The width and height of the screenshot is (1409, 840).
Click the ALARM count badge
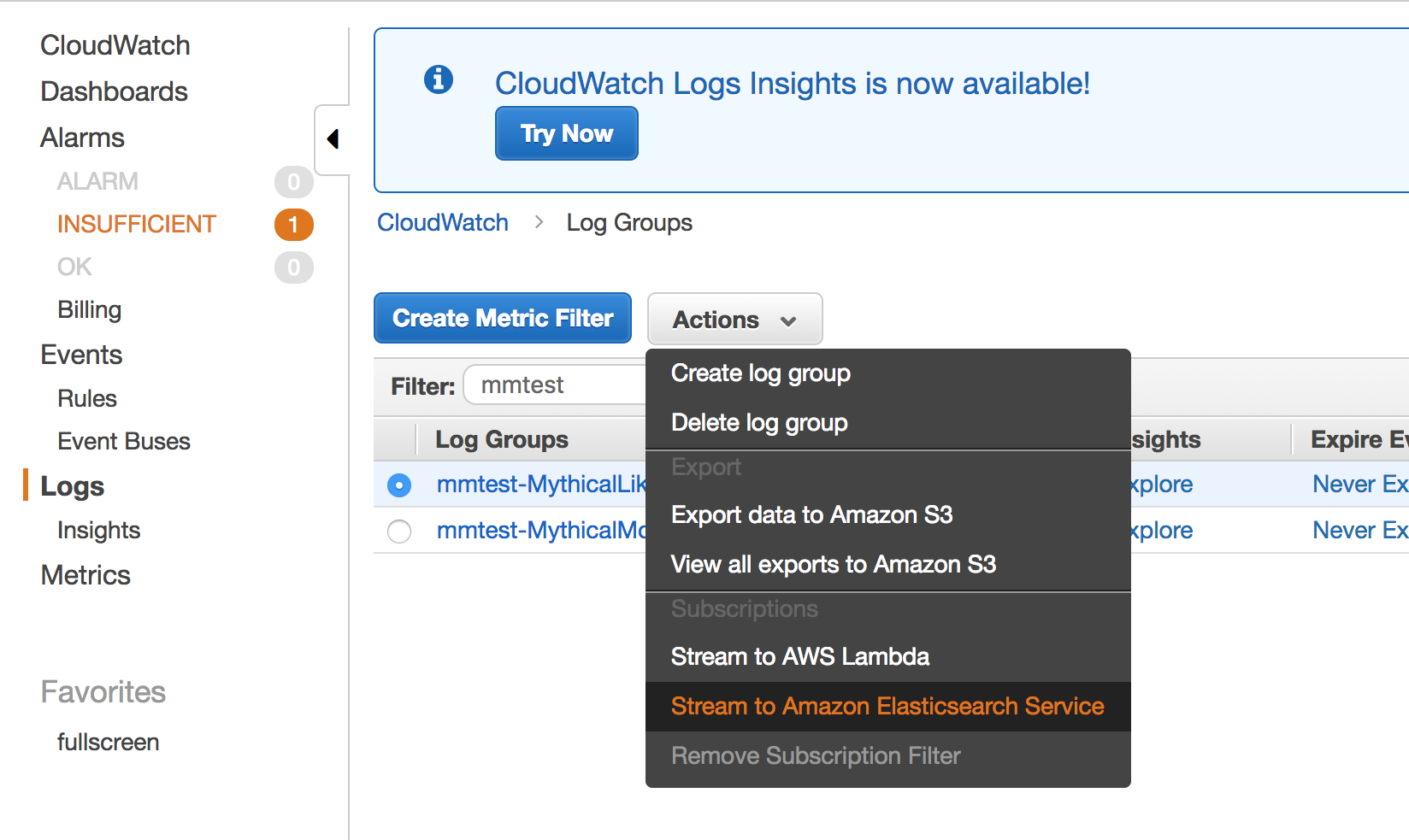tap(293, 181)
